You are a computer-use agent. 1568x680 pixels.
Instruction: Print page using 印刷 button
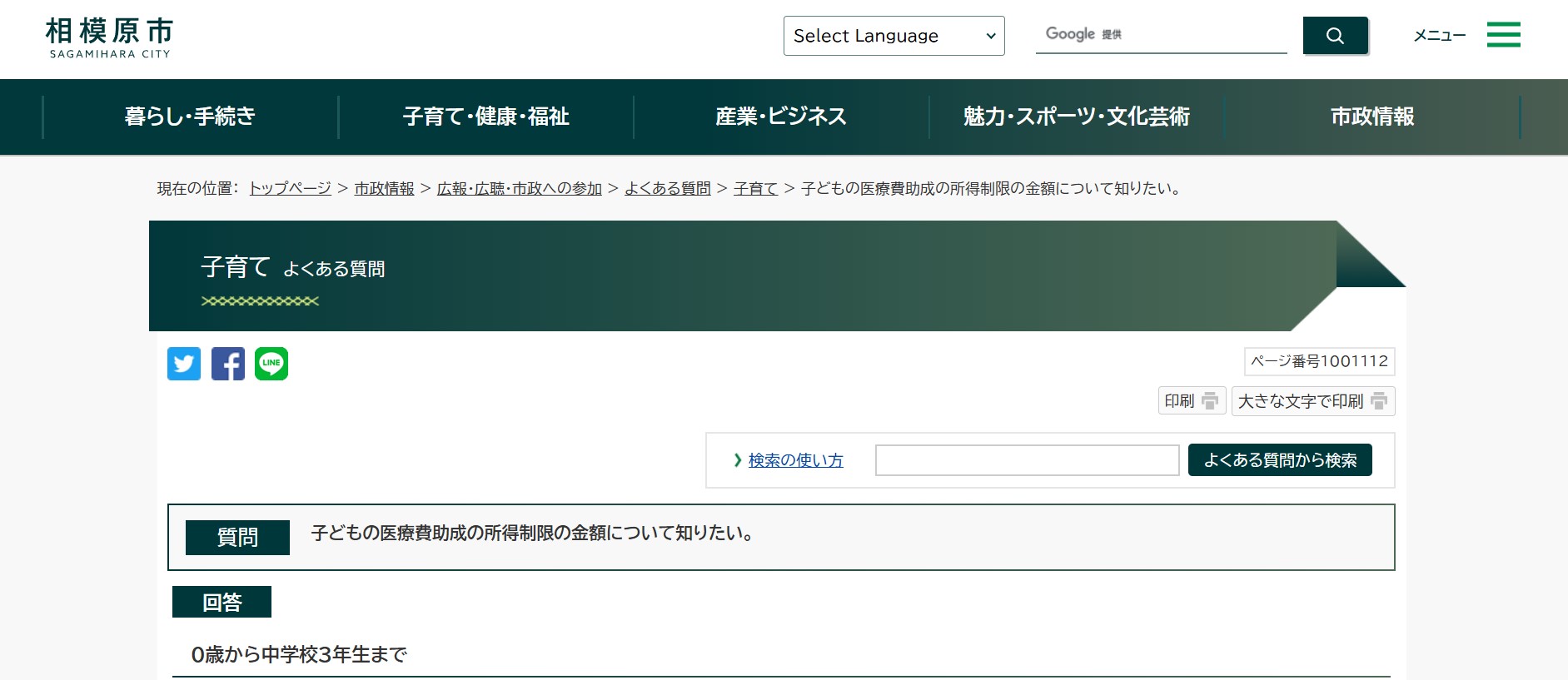[x=1191, y=401]
